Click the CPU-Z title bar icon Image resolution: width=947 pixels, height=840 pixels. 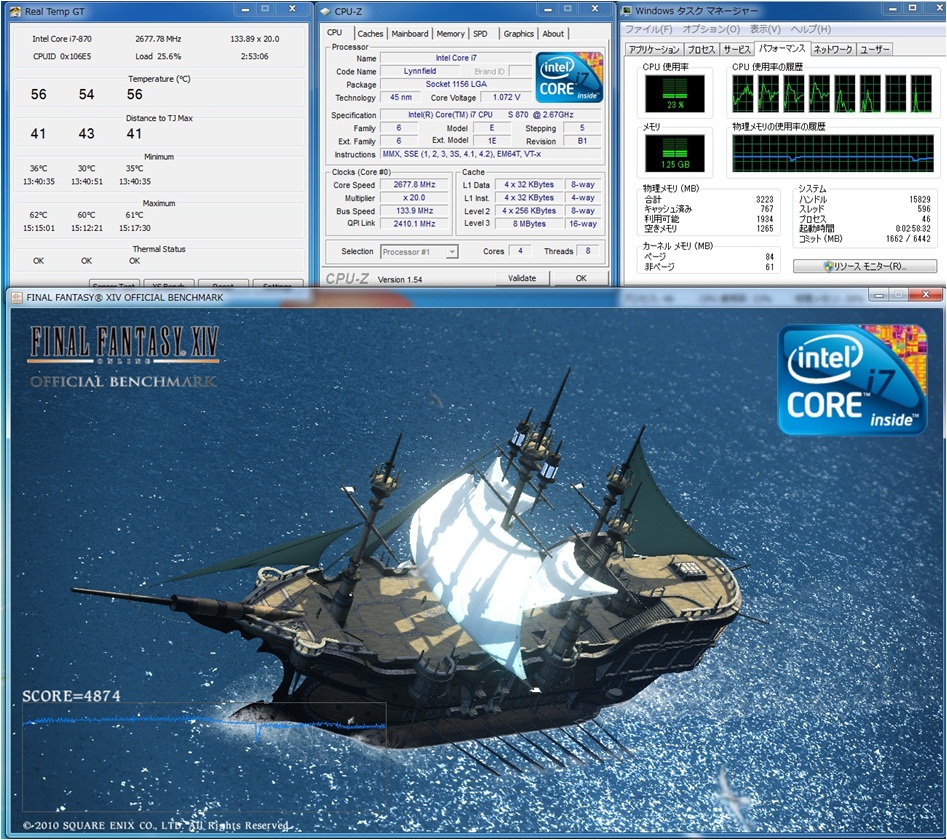coord(326,11)
